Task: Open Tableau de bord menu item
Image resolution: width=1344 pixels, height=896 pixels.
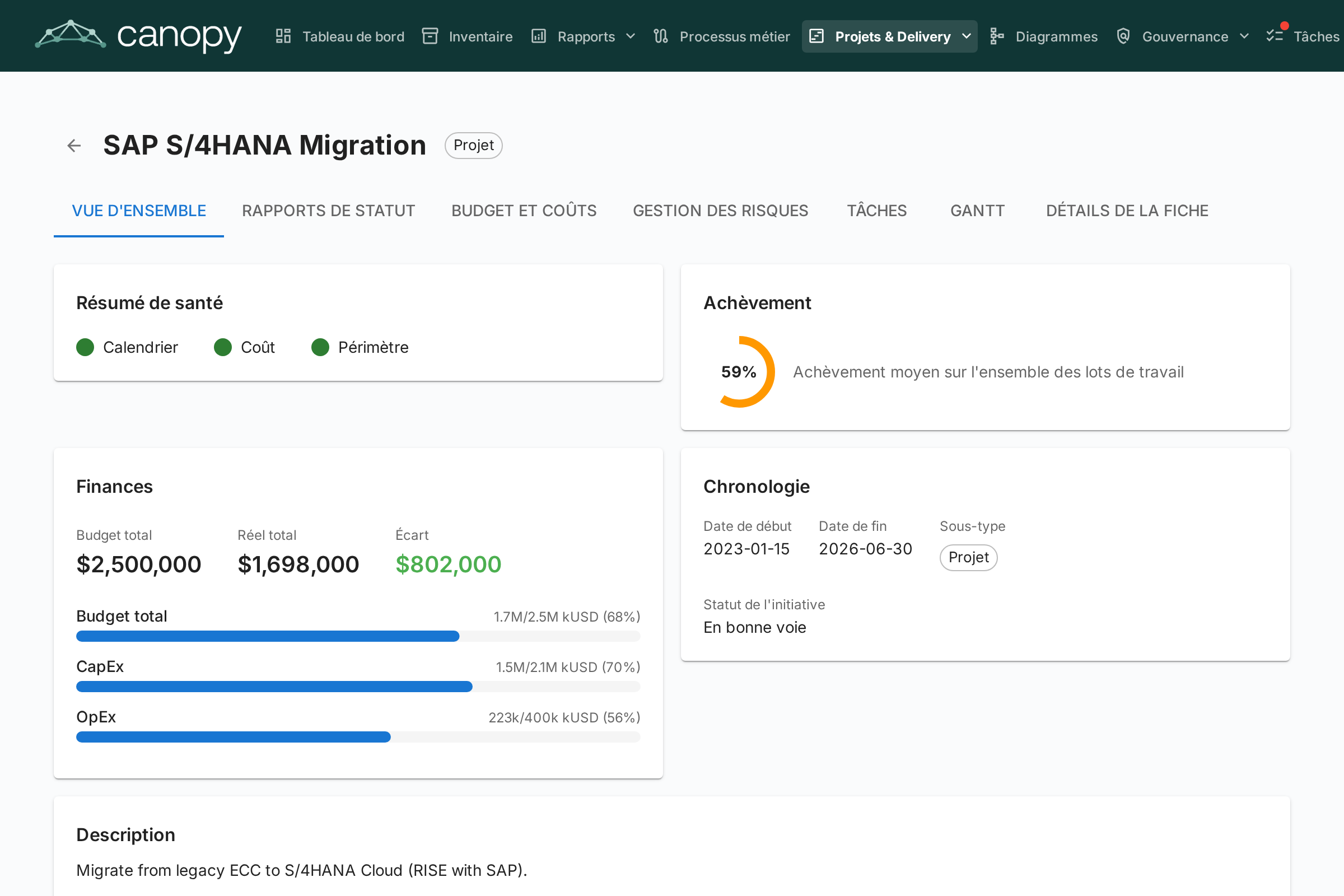Action: pos(340,36)
